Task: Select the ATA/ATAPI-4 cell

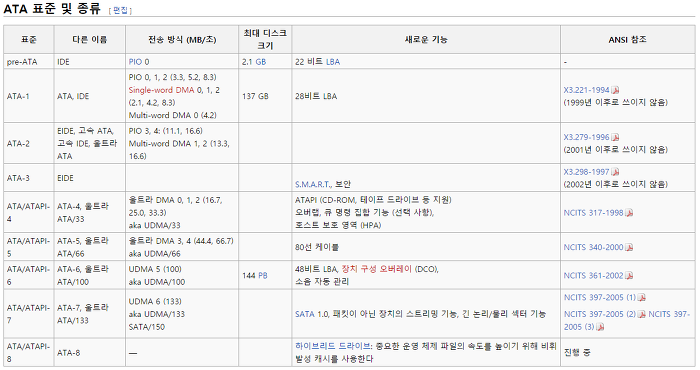Action: 29,212
